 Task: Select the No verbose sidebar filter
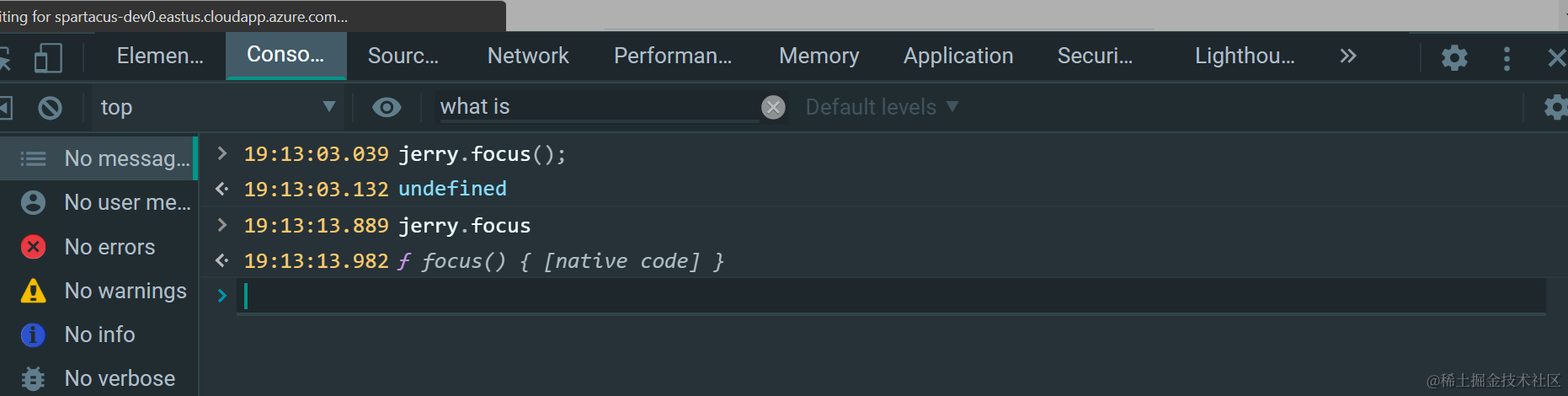tap(120, 378)
